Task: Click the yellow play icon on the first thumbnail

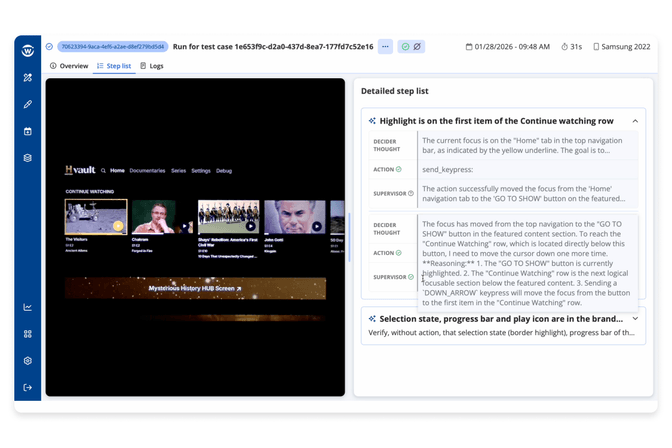Action: pos(118,226)
